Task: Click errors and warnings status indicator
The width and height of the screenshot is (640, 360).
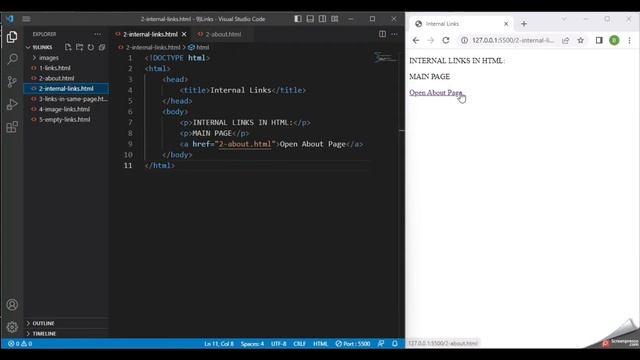Action: pyautogui.click(x=20, y=344)
